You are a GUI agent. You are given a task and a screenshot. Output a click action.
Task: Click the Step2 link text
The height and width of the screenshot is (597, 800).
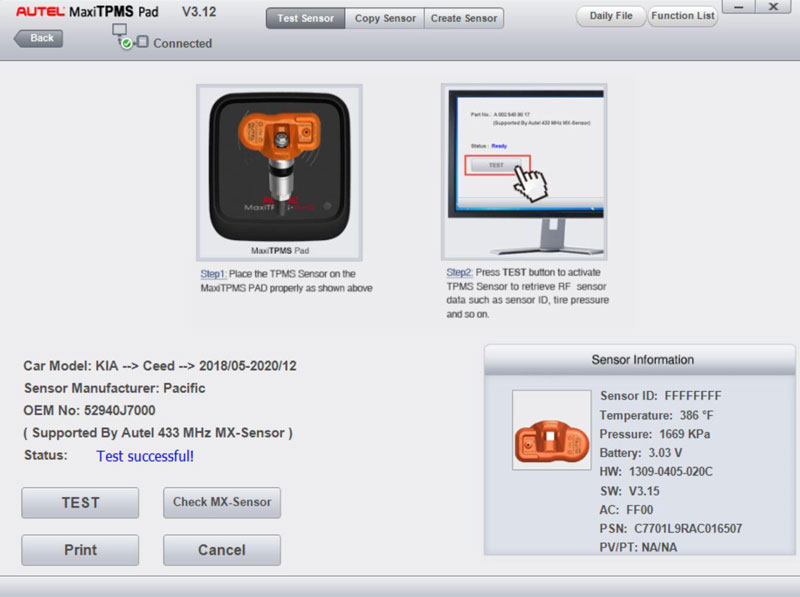point(460,272)
